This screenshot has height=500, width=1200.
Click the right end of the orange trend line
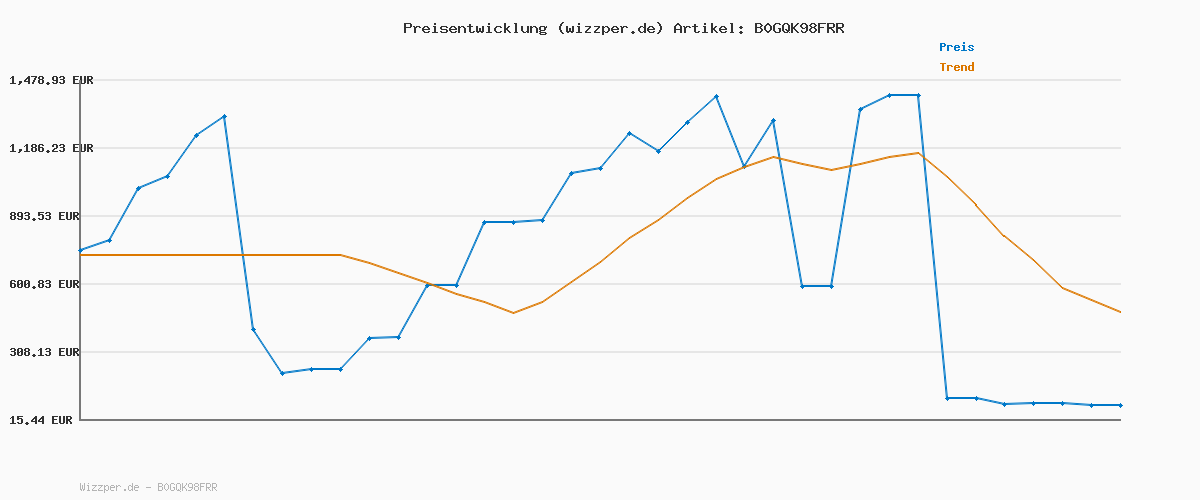[1120, 312]
